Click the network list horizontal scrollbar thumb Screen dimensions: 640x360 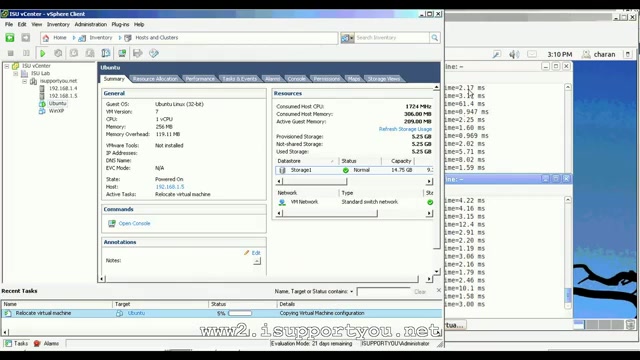point(330,213)
